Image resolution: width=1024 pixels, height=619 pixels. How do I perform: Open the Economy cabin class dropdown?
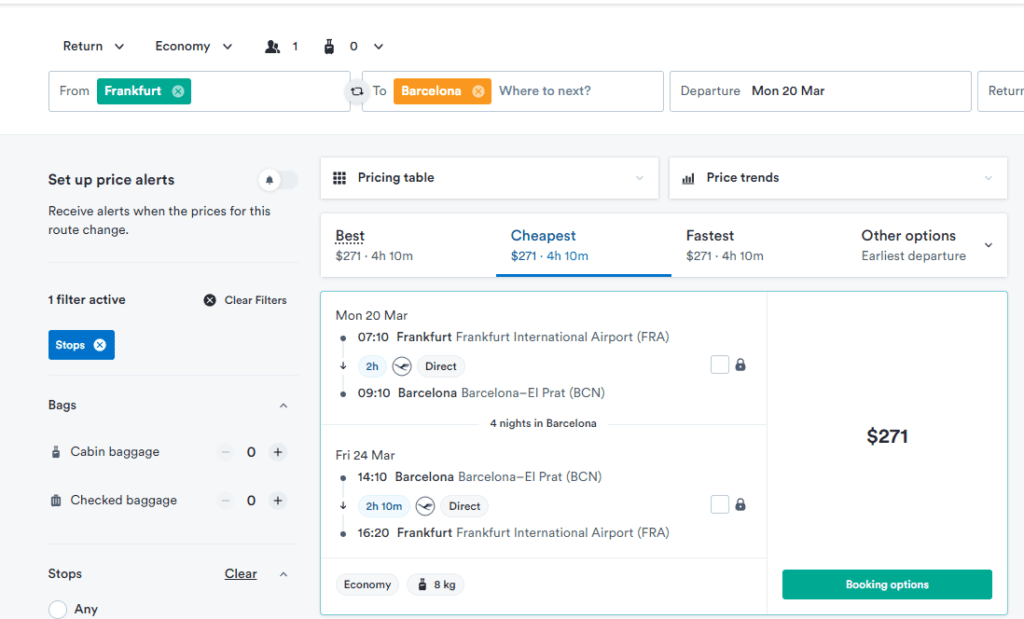(x=192, y=46)
